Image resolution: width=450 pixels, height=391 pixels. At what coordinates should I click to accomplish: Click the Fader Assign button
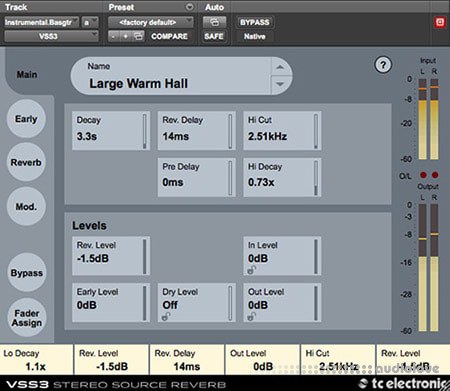27,318
